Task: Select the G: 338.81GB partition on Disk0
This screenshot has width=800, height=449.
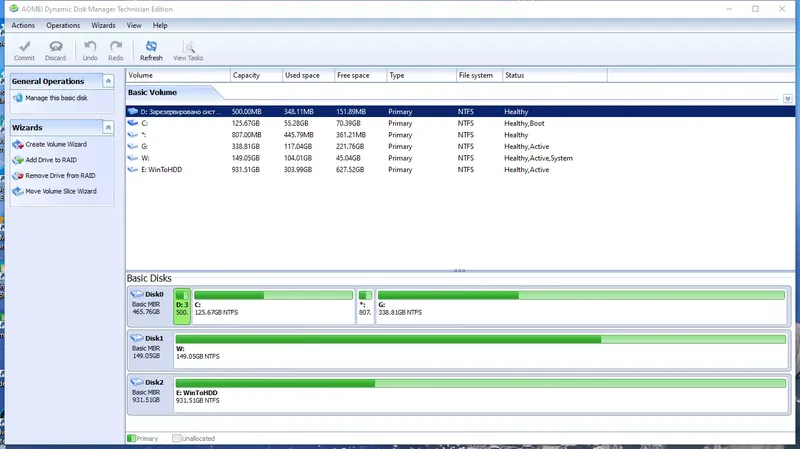Action: click(582, 306)
